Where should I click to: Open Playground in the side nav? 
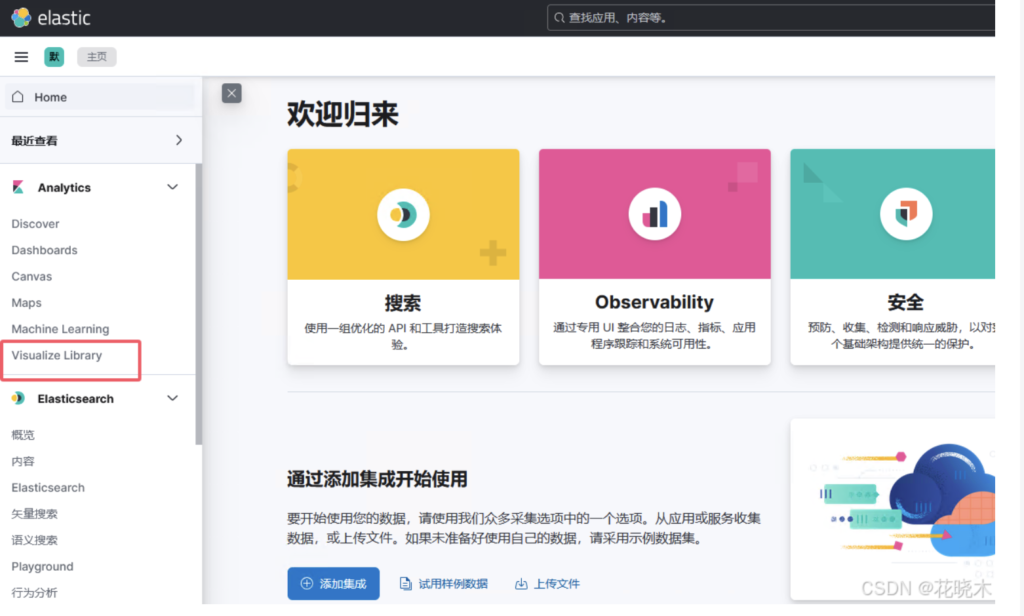coord(42,566)
